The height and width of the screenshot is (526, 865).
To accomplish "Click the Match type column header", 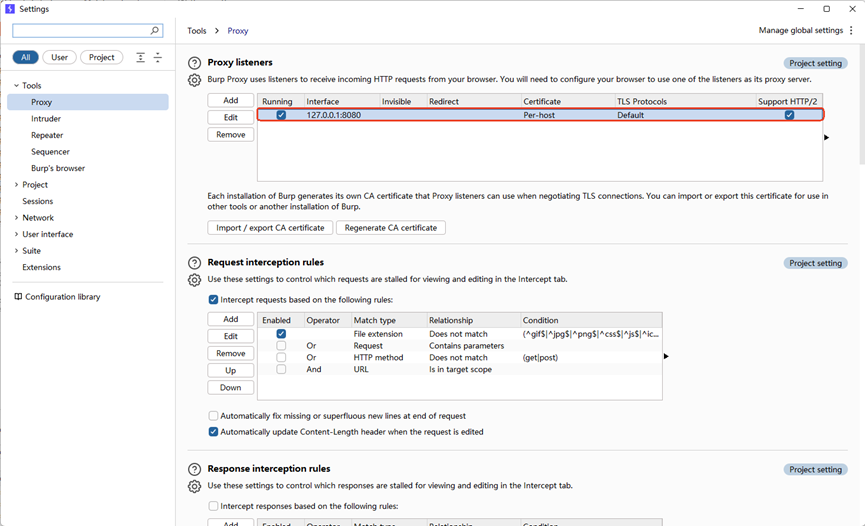I will tap(388, 320).
